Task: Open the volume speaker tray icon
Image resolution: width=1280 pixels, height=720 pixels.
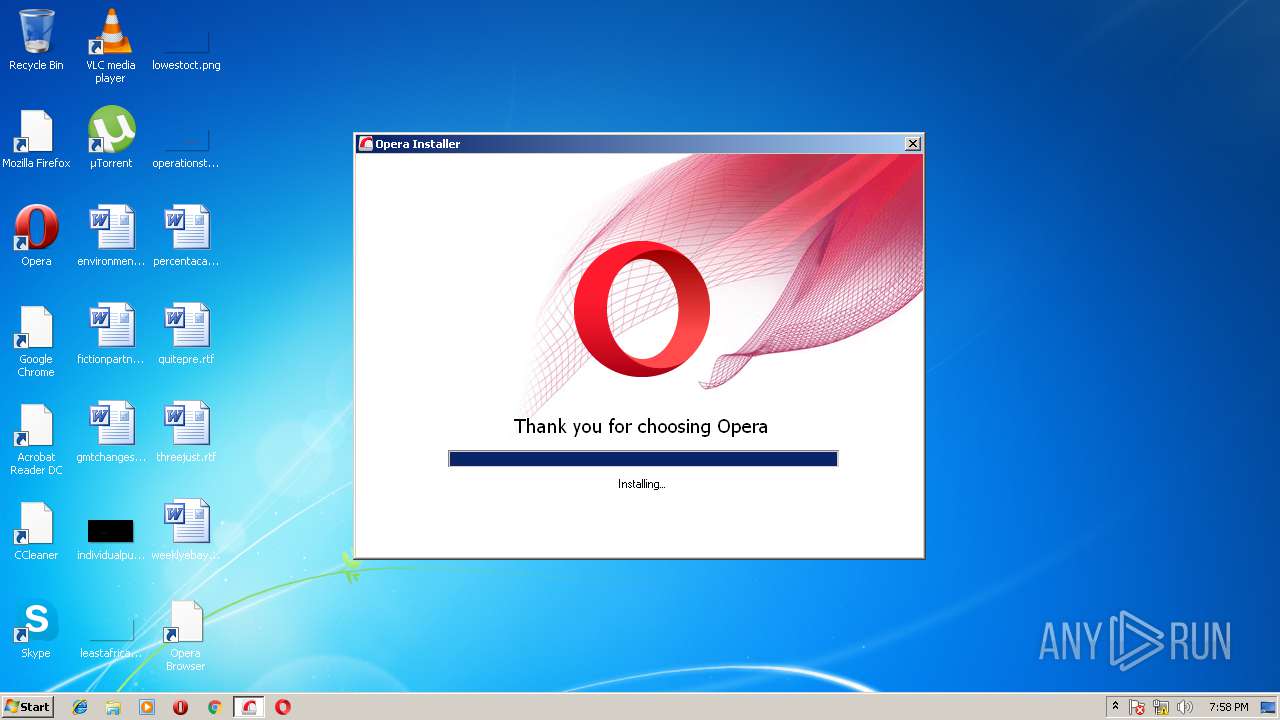Action: (1185, 707)
